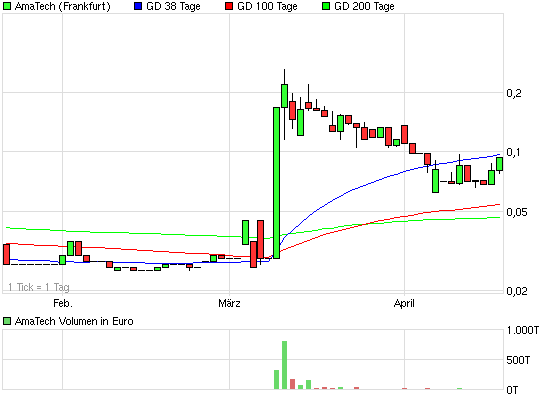Click the tallest green volume bar
The width and height of the screenshot is (545, 398).
[x=284, y=365]
